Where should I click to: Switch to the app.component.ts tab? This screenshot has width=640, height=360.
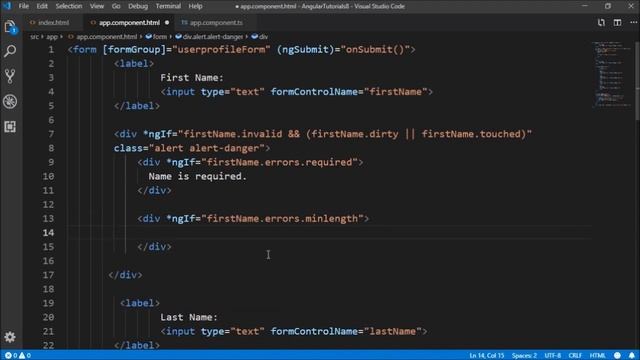[216, 22]
